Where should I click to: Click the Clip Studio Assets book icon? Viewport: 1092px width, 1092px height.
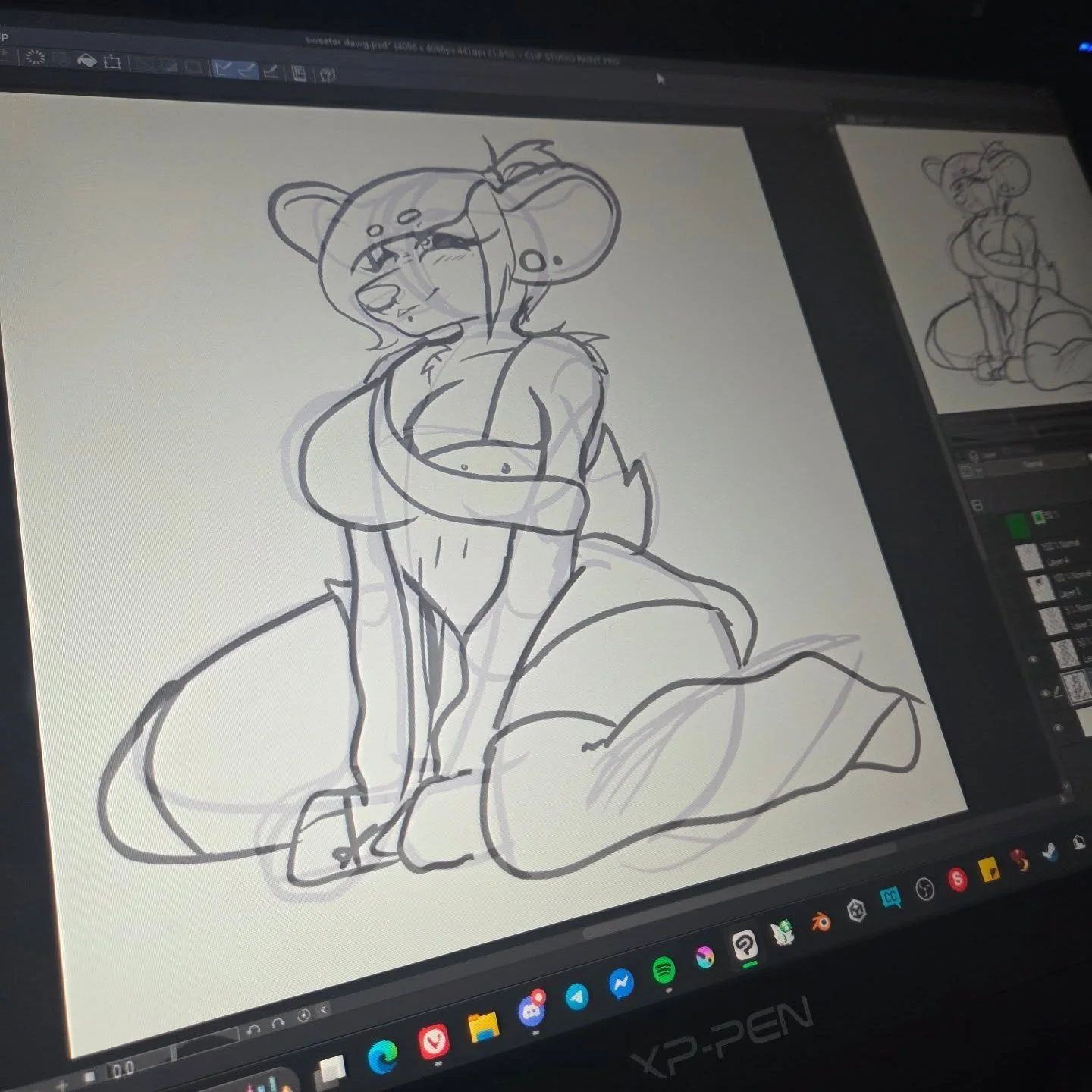299,74
